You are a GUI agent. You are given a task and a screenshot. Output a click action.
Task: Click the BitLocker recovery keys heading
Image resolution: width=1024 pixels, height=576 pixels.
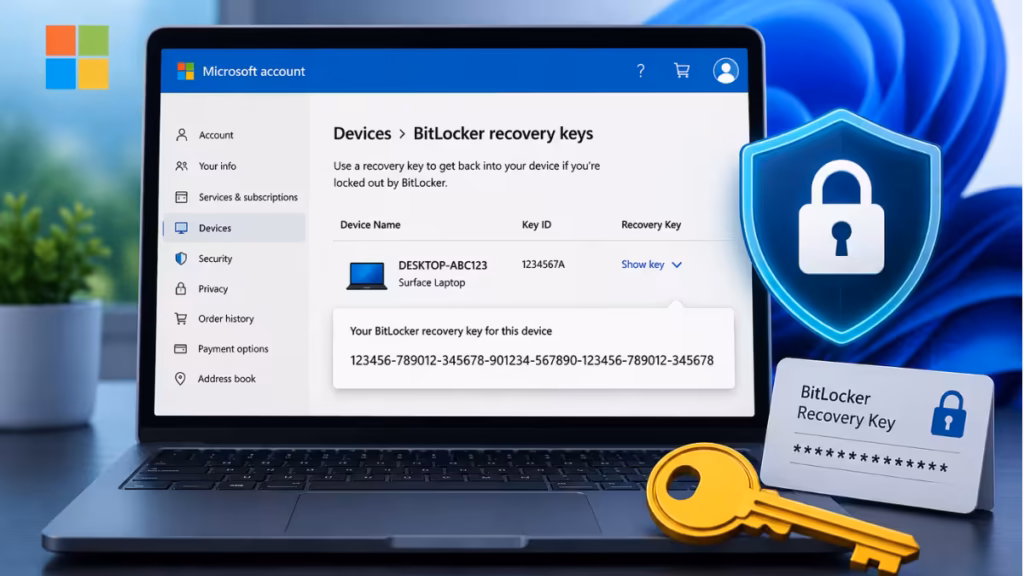click(x=503, y=133)
